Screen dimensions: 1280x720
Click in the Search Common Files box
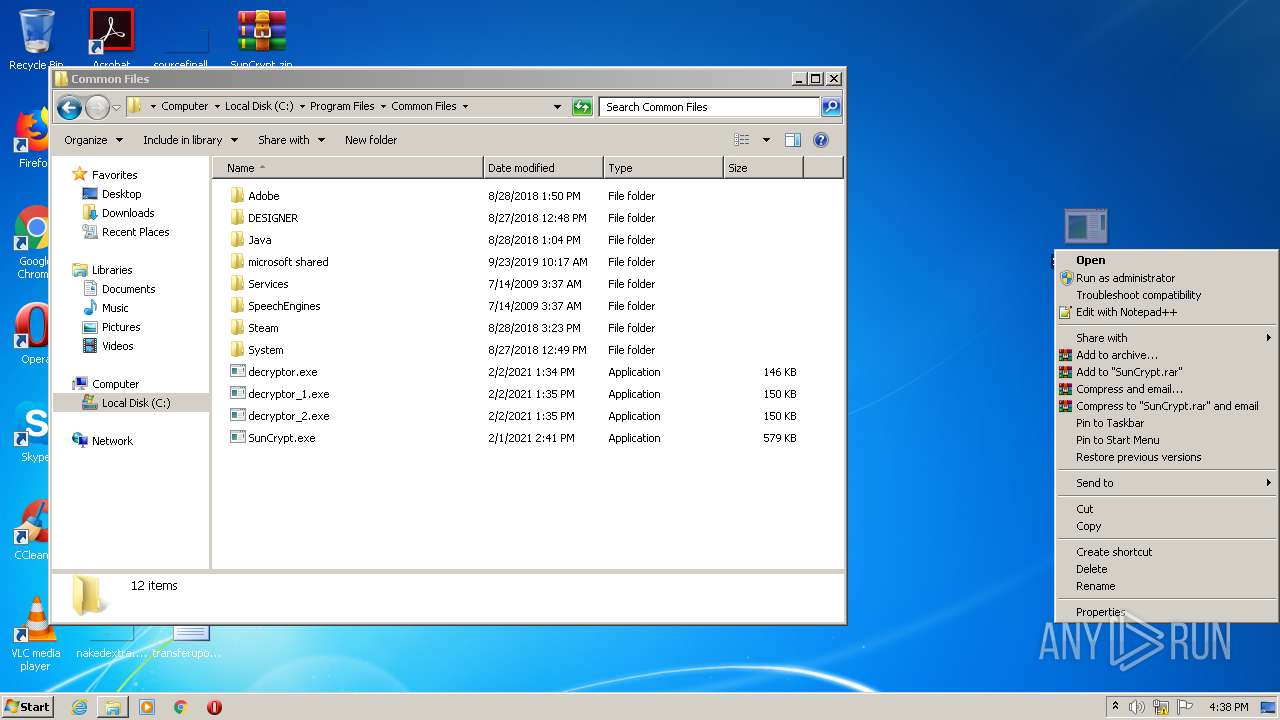point(709,107)
